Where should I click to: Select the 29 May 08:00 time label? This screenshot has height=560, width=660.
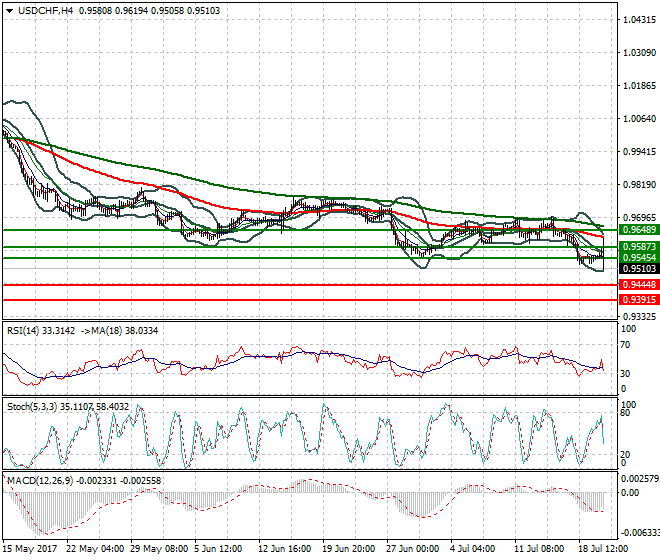click(x=159, y=549)
